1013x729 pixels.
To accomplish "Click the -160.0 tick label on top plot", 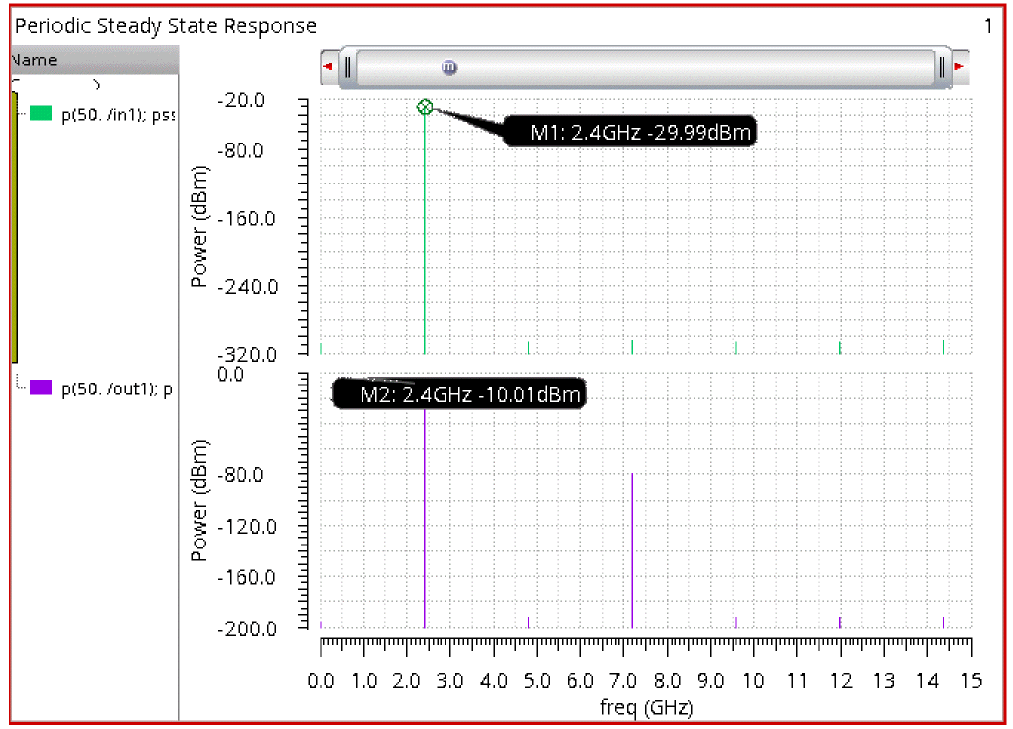I will pos(247,218).
